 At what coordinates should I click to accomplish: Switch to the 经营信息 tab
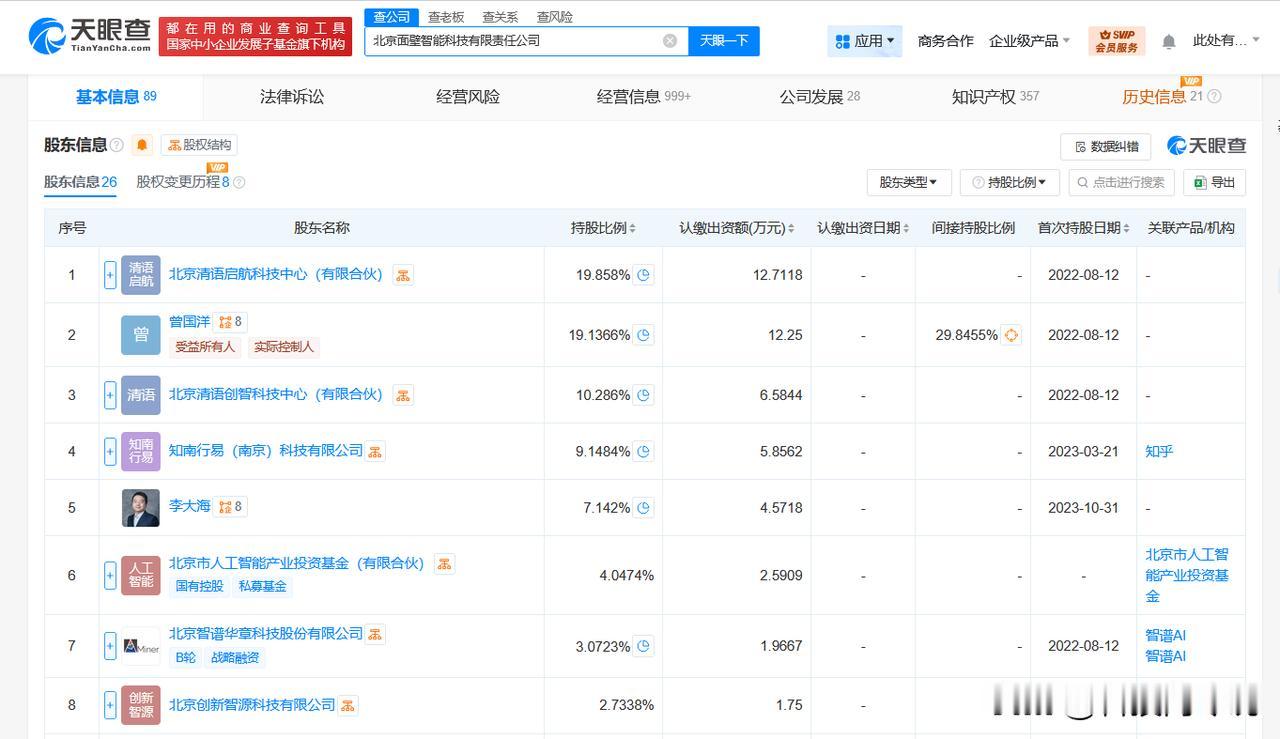(643, 97)
